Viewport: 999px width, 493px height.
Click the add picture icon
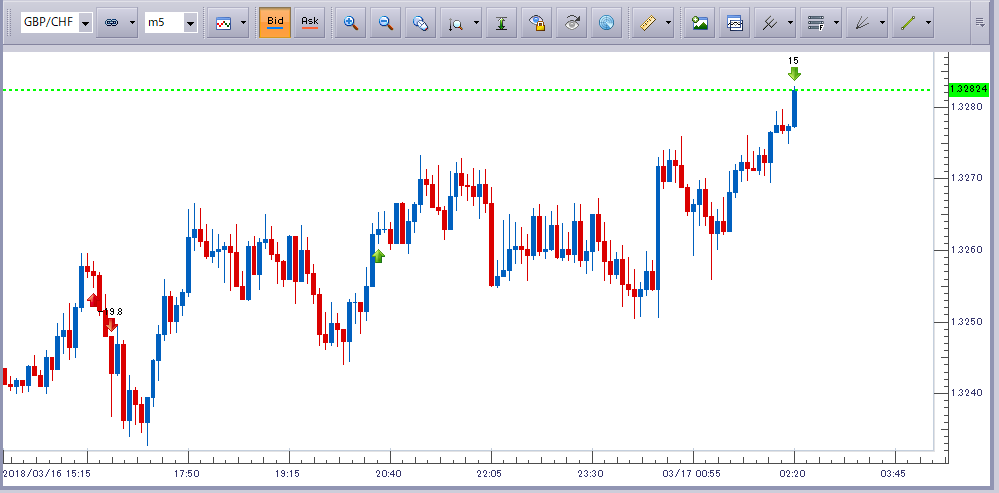point(700,23)
